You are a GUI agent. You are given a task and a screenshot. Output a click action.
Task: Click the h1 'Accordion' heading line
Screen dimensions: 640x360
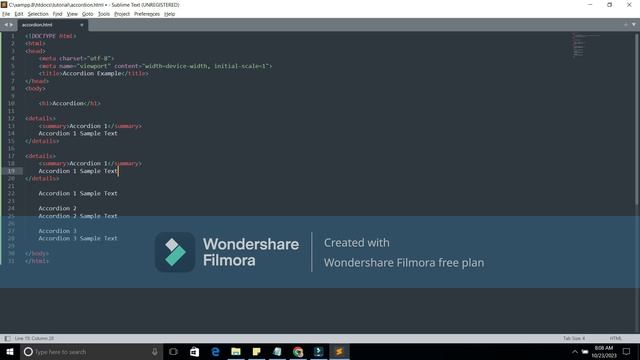pos(69,103)
